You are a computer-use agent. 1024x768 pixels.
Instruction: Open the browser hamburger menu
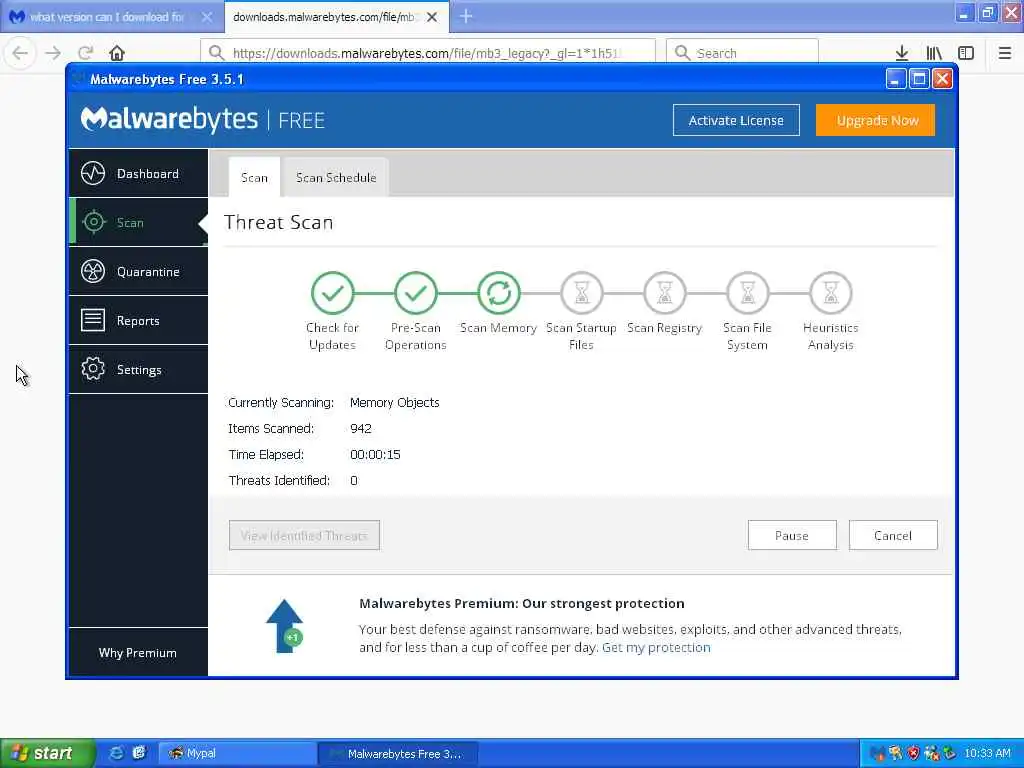tap(1005, 53)
